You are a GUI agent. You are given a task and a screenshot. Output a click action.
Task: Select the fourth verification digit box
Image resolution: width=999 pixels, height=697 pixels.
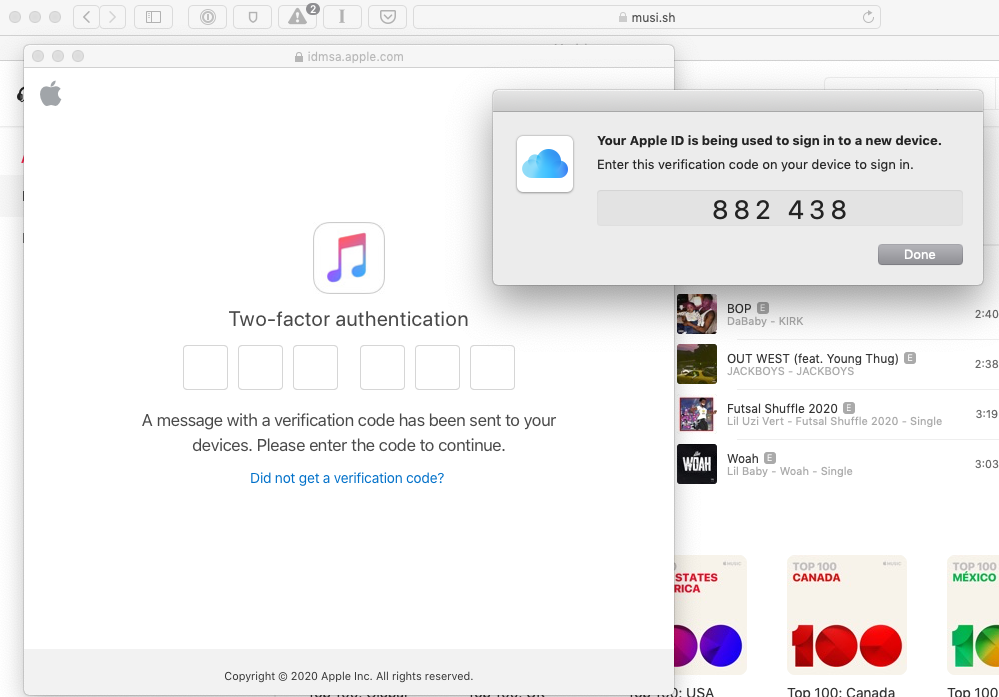[x=382, y=368]
